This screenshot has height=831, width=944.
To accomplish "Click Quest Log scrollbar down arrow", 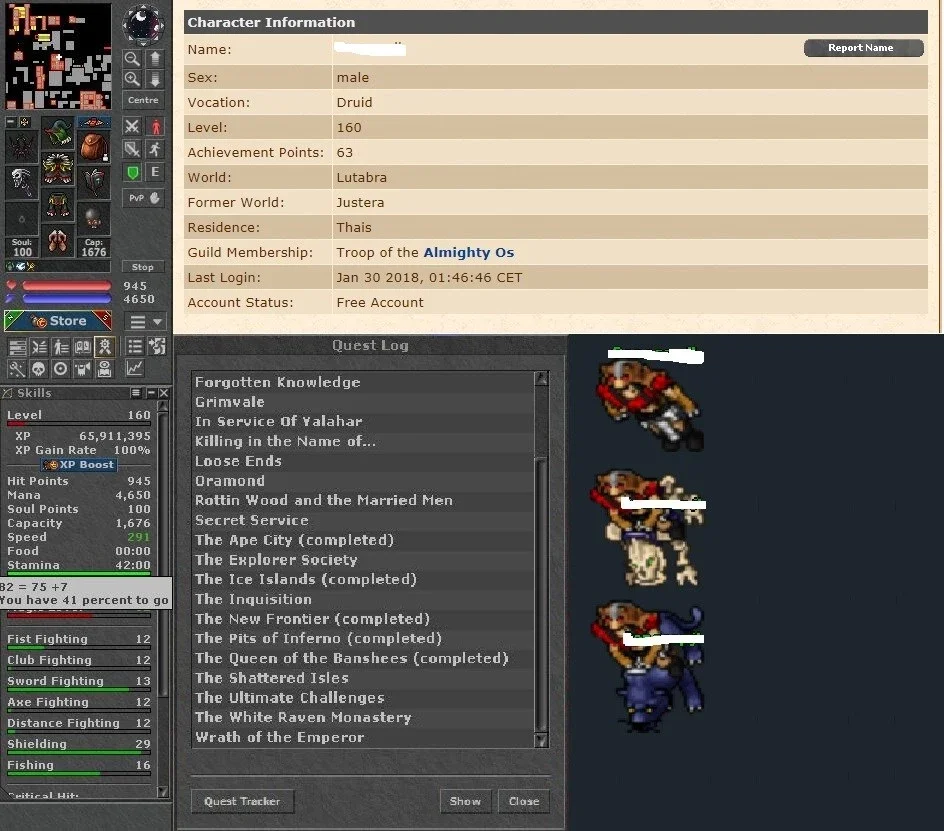I will click(x=541, y=740).
